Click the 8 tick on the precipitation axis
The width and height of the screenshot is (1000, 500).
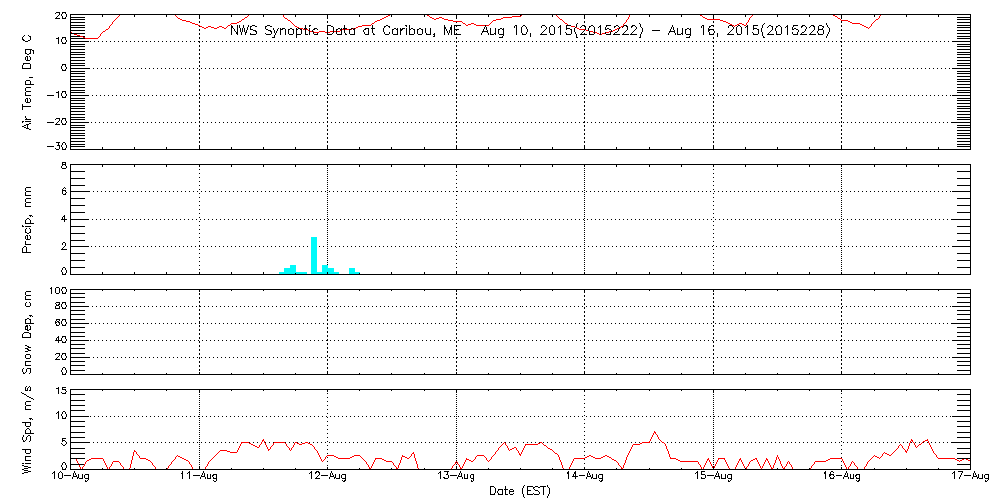pyautogui.click(x=62, y=165)
